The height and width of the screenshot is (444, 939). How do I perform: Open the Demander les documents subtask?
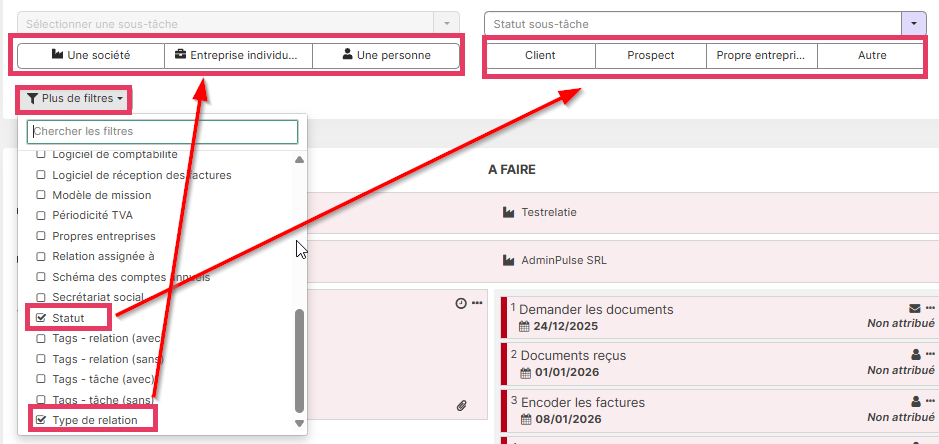[596, 309]
